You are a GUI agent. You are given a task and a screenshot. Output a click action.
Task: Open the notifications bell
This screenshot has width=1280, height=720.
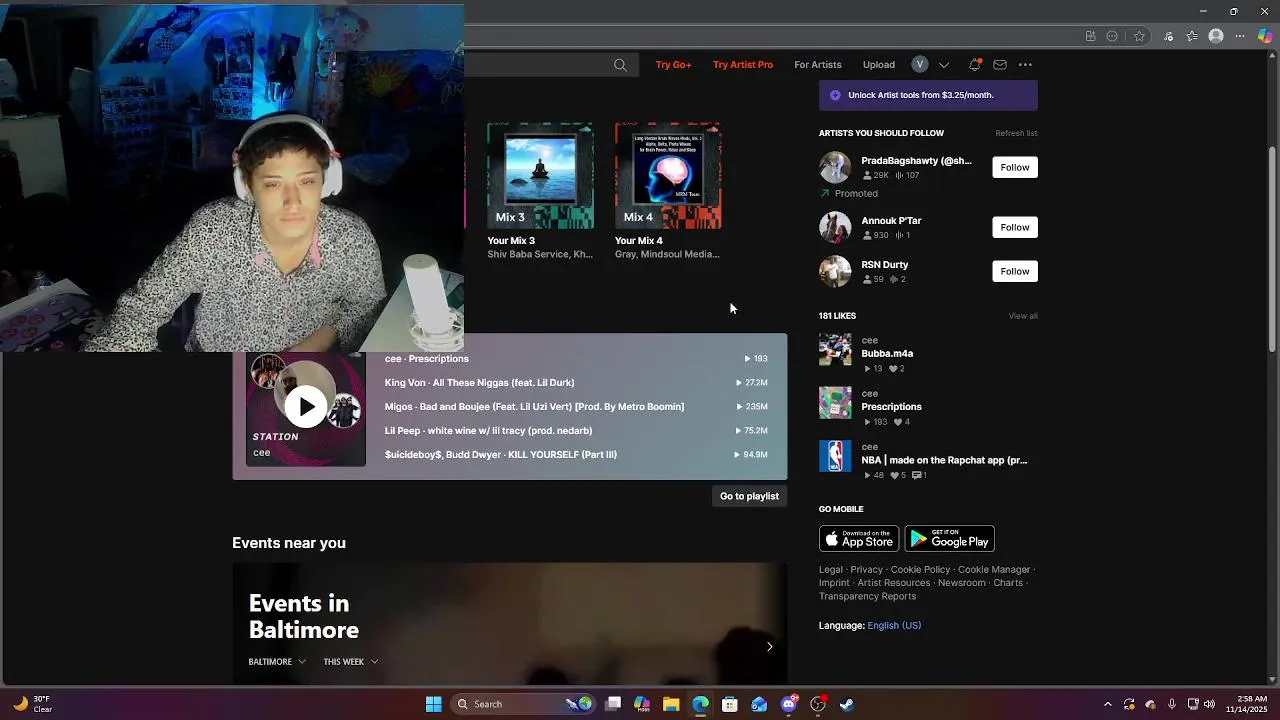tap(974, 65)
